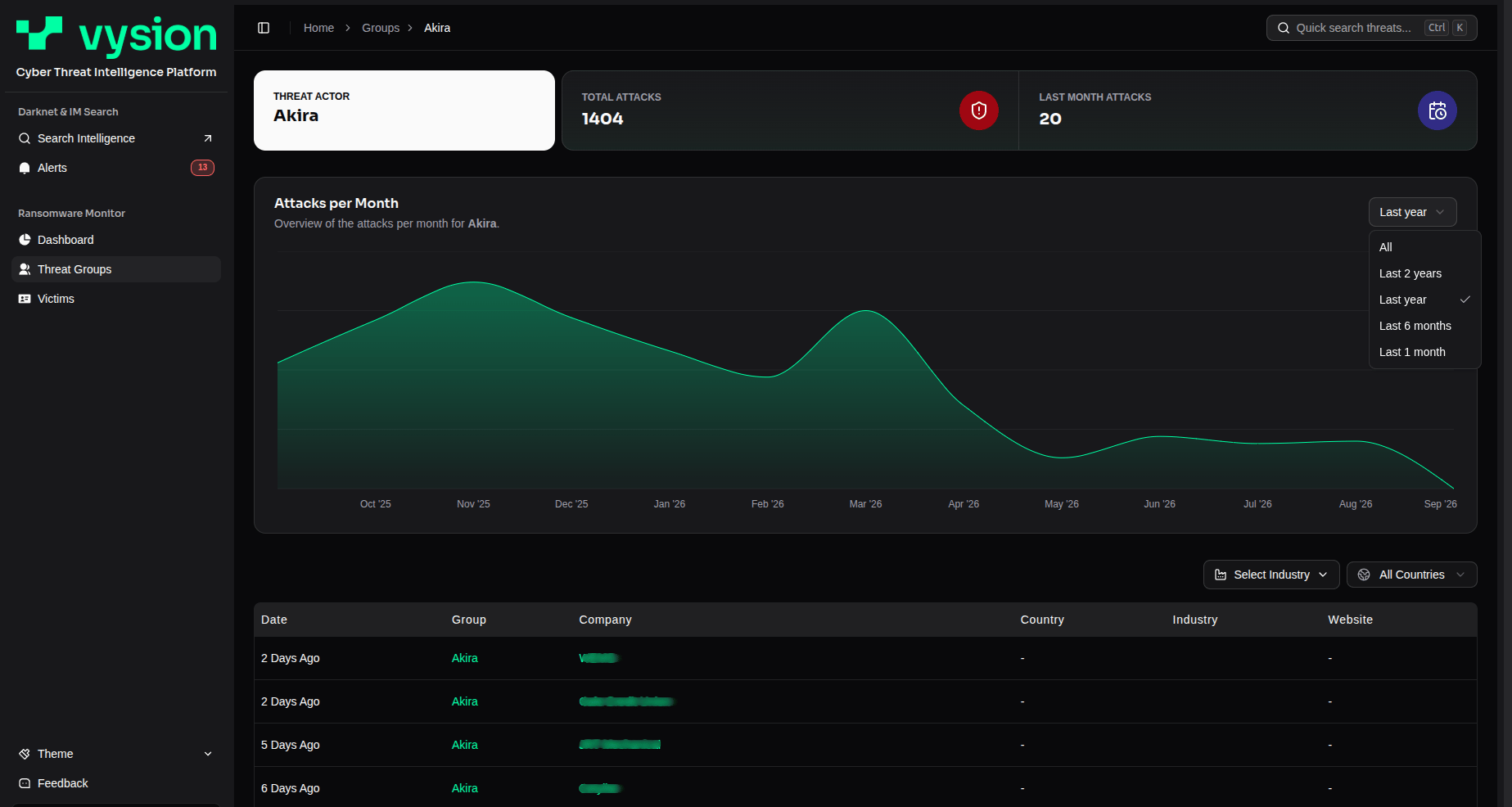Image resolution: width=1512 pixels, height=807 pixels.
Task: Open the Feedback sidebar item
Action: click(x=116, y=783)
